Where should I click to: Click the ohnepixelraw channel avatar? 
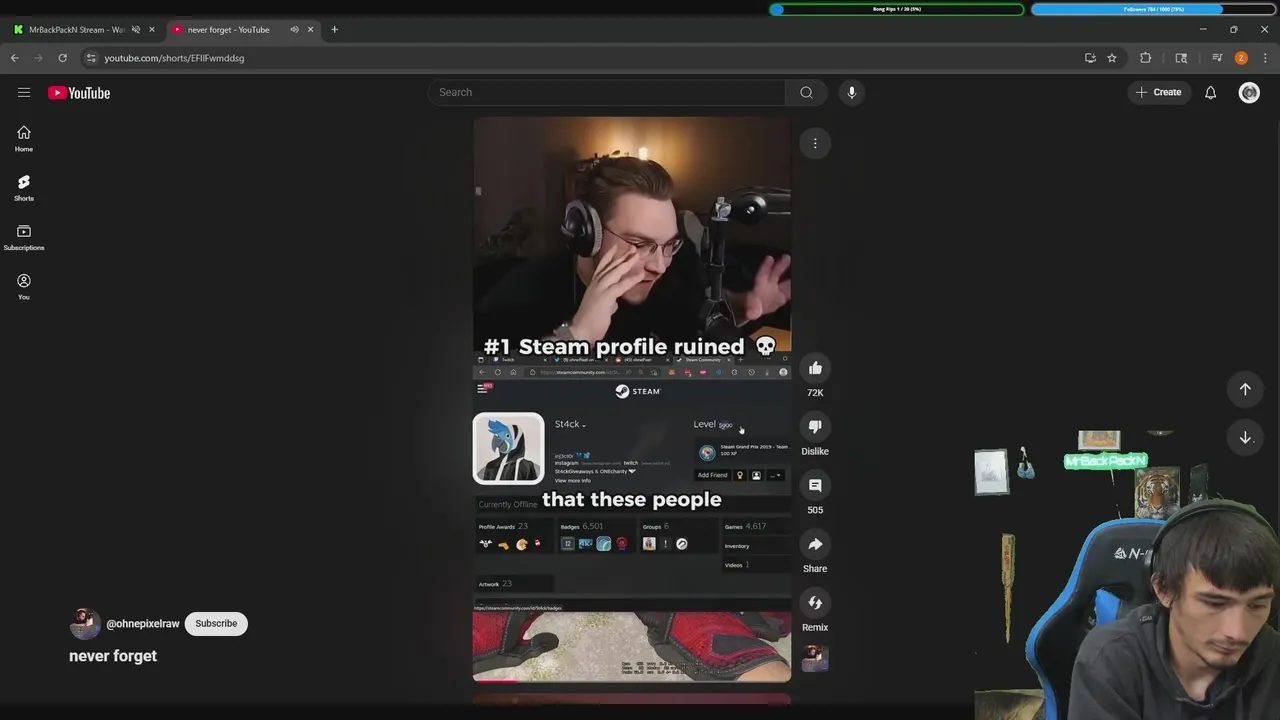85,623
